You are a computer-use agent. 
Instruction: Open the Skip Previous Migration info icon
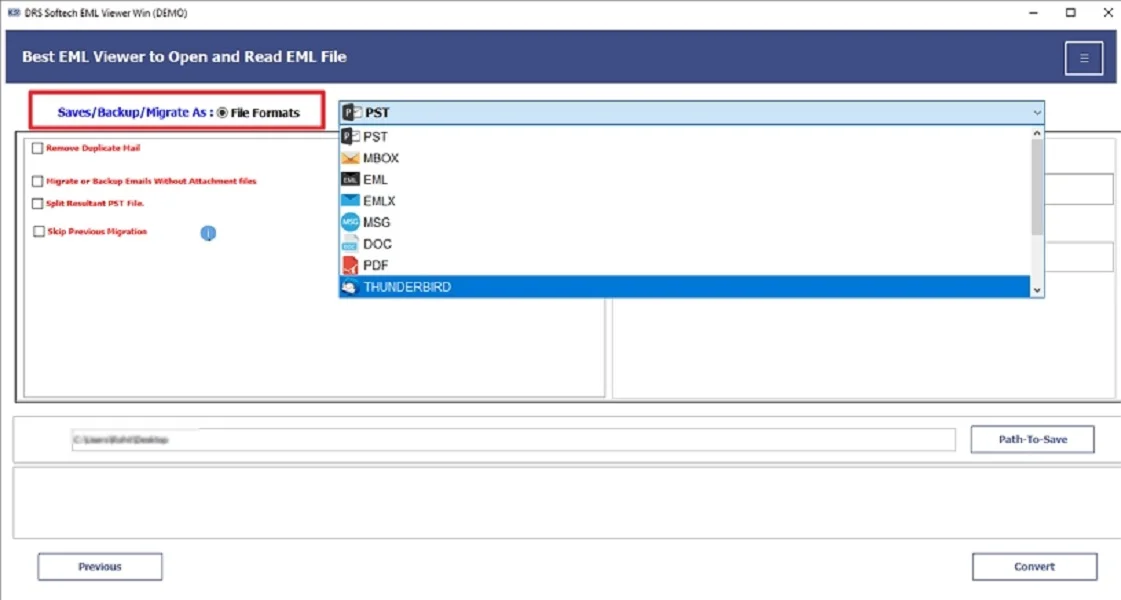coord(208,233)
